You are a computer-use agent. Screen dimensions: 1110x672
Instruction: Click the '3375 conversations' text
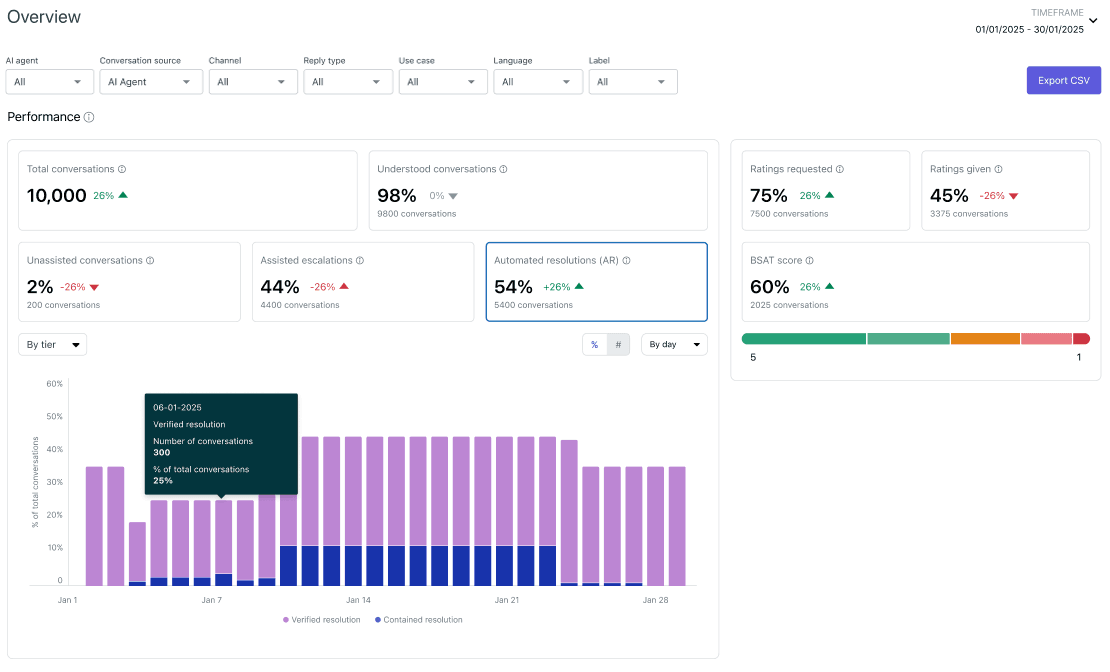(x=969, y=214)
